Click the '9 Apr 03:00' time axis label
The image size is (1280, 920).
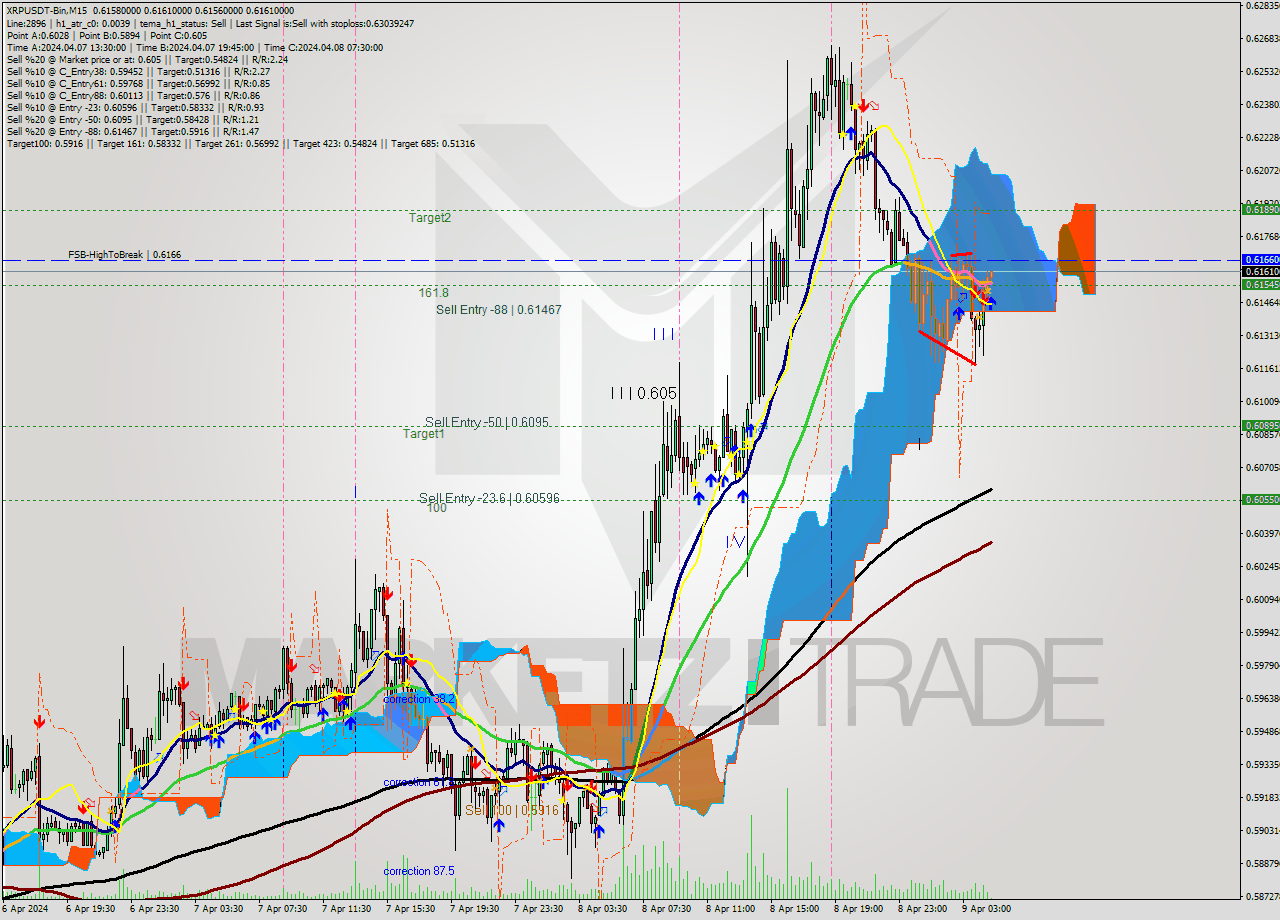[x=986, y=909]
